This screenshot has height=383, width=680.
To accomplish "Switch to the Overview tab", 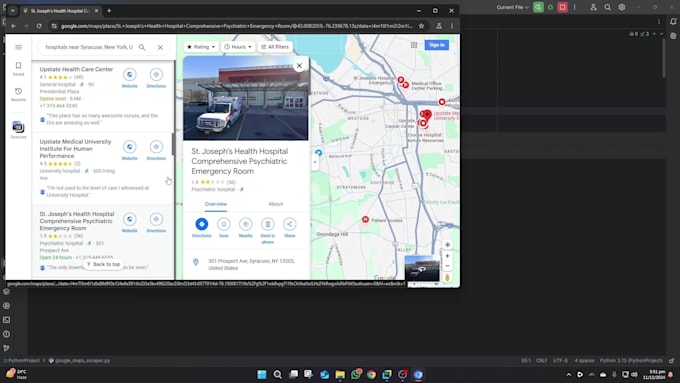I will point(216,204).
